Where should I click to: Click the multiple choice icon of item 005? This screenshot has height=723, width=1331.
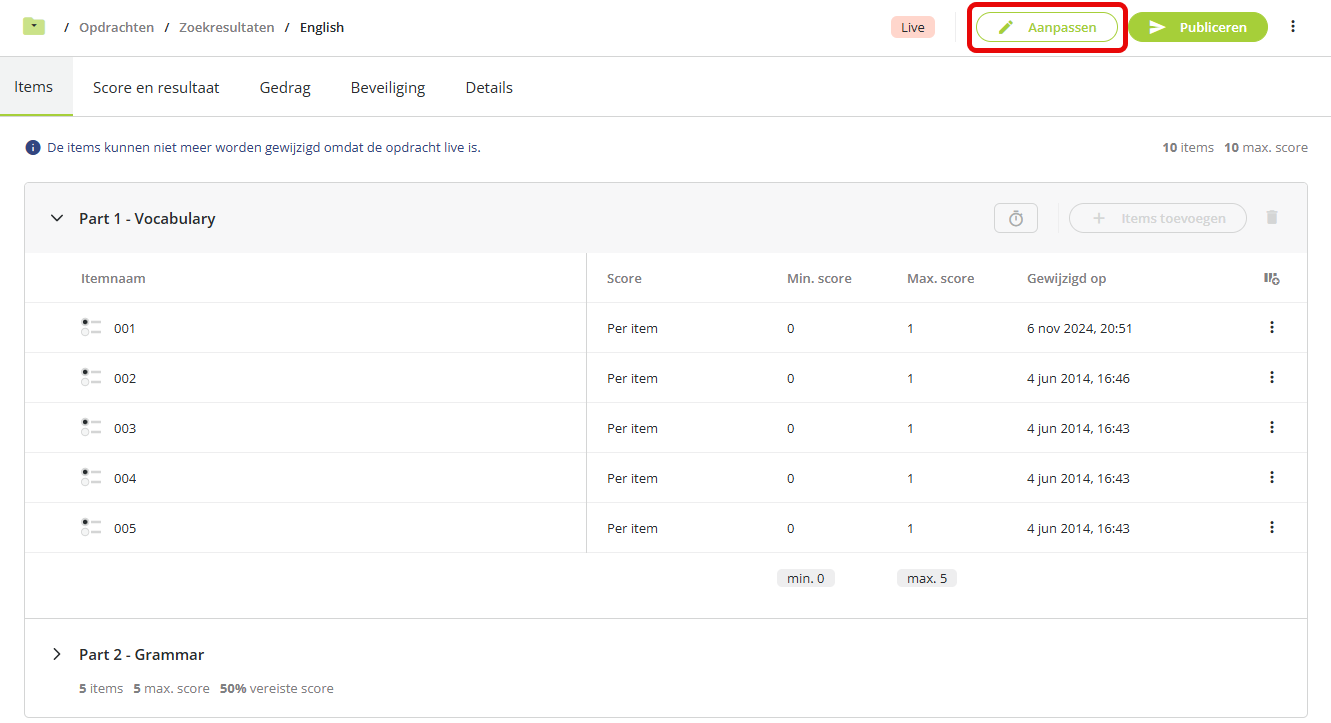(x=91, y=527)
